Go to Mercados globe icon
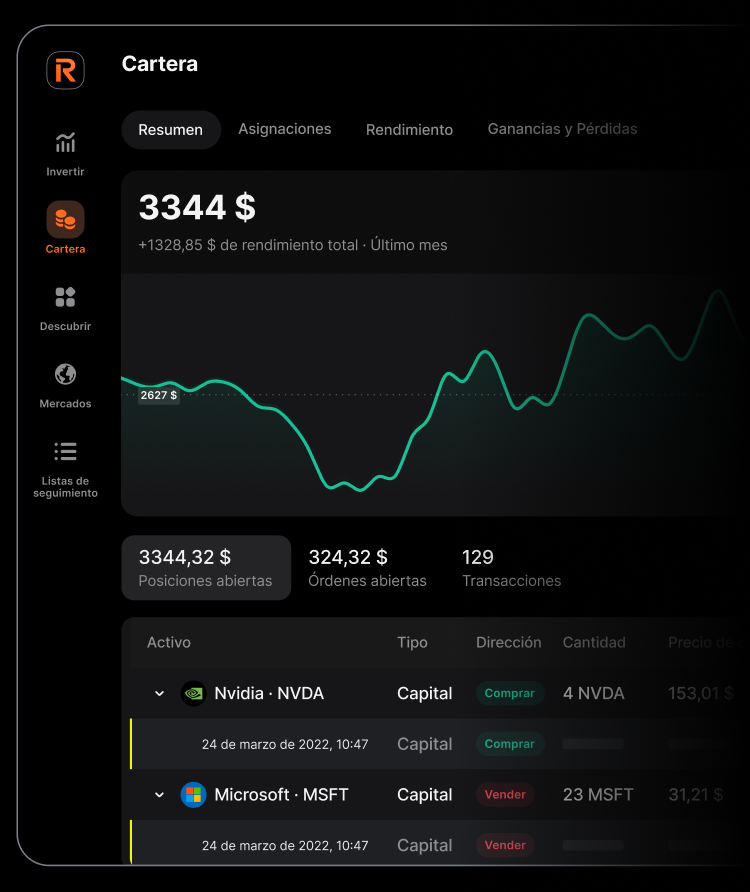 click(x=65, y=374)
